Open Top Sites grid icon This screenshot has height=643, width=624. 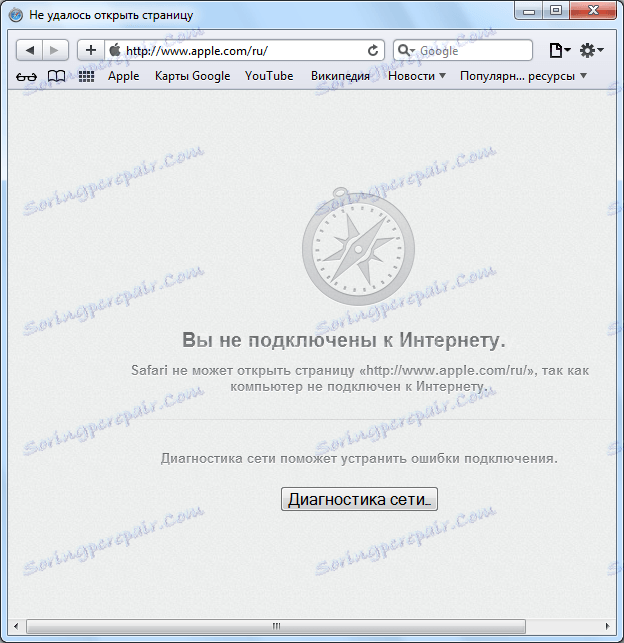(x=86, y=76)
